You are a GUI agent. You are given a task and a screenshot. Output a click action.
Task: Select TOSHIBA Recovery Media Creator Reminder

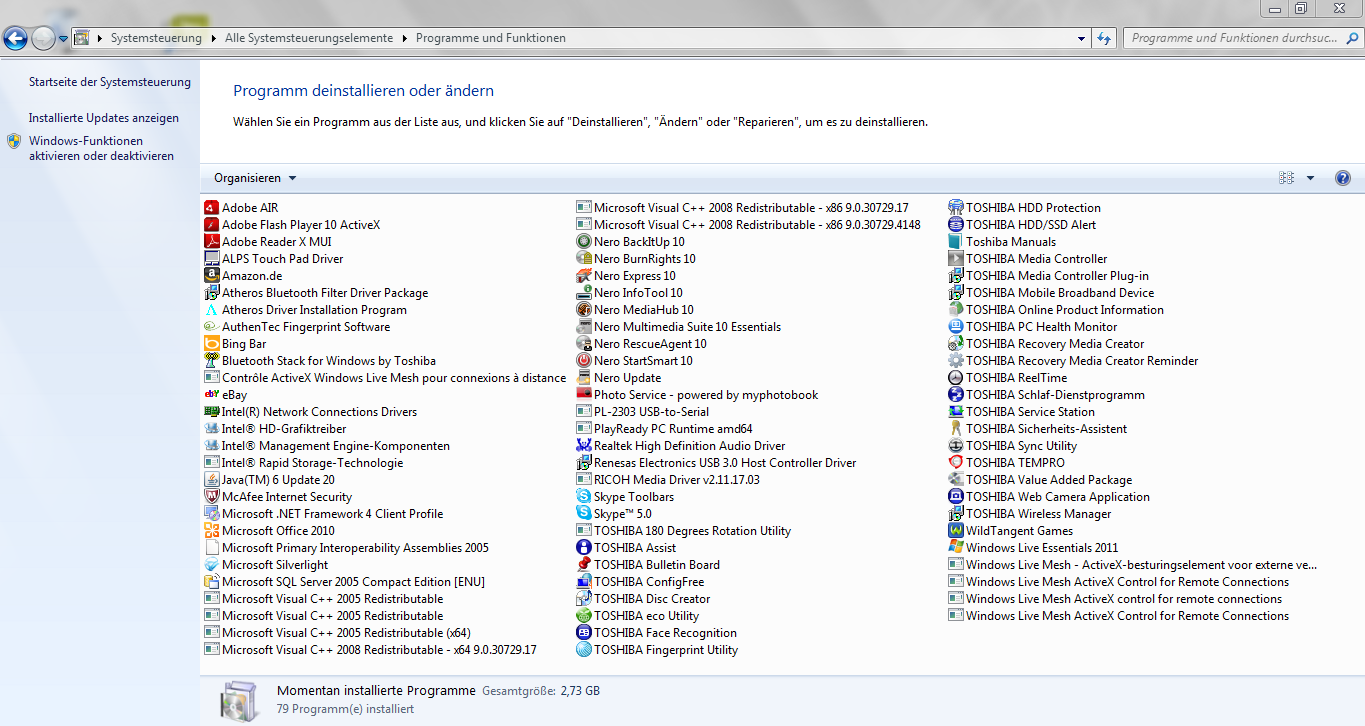pos(1073,361)
